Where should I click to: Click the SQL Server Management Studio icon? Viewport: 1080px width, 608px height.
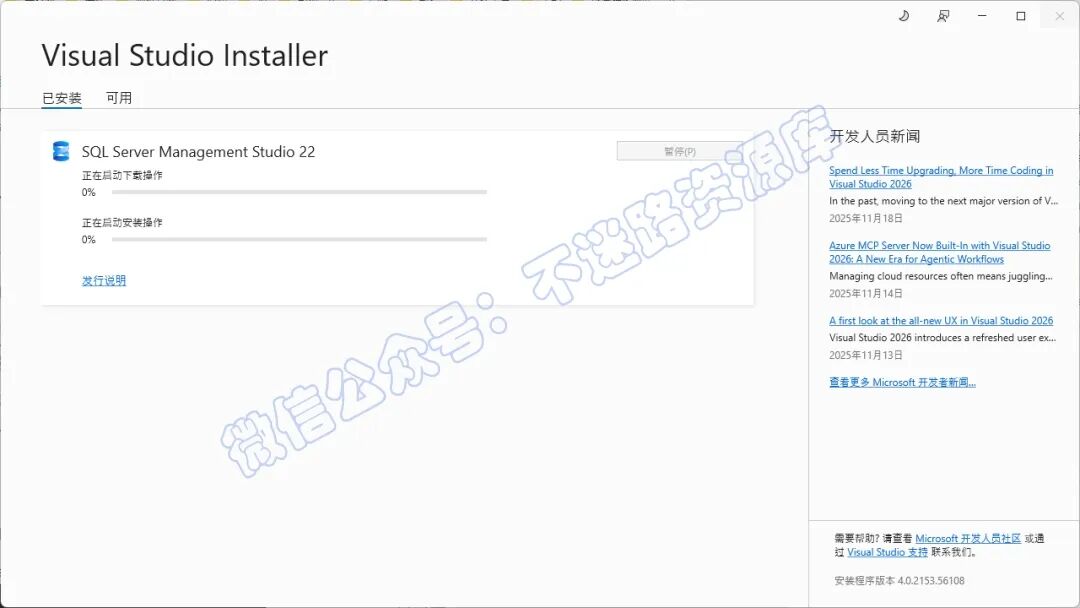(61, 151)
